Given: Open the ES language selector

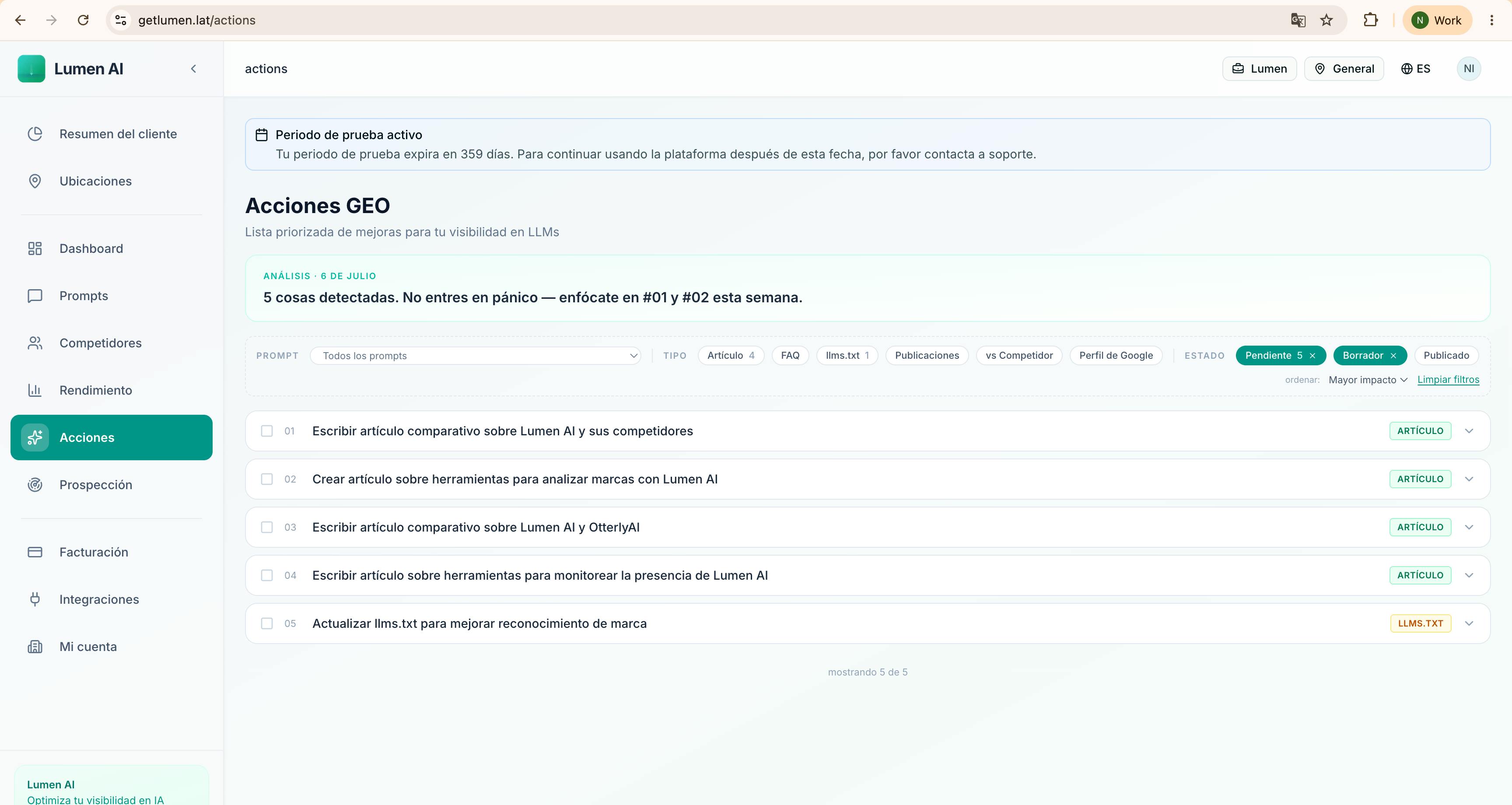Looking at the screenshot, I should click(1416, 69).
